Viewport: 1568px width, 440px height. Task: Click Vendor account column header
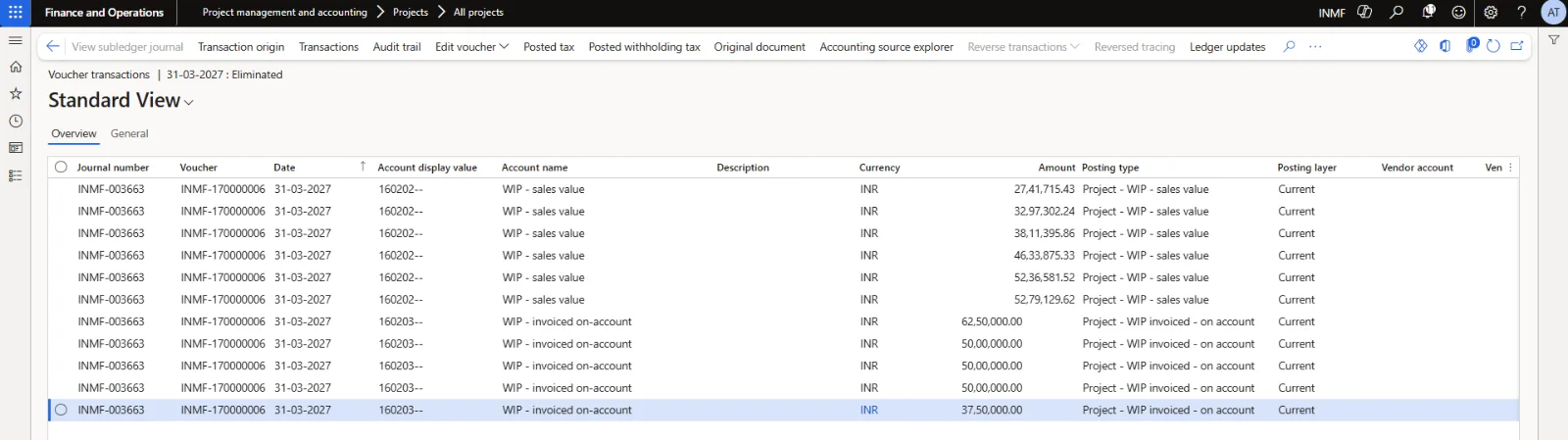click(1417, 168)
